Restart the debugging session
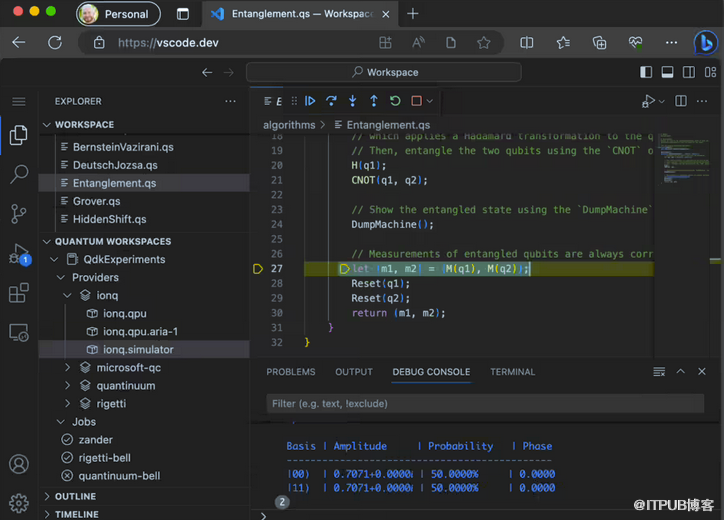Image resolution: width=724 pixels, height=520 pixels. click(395, 101)
